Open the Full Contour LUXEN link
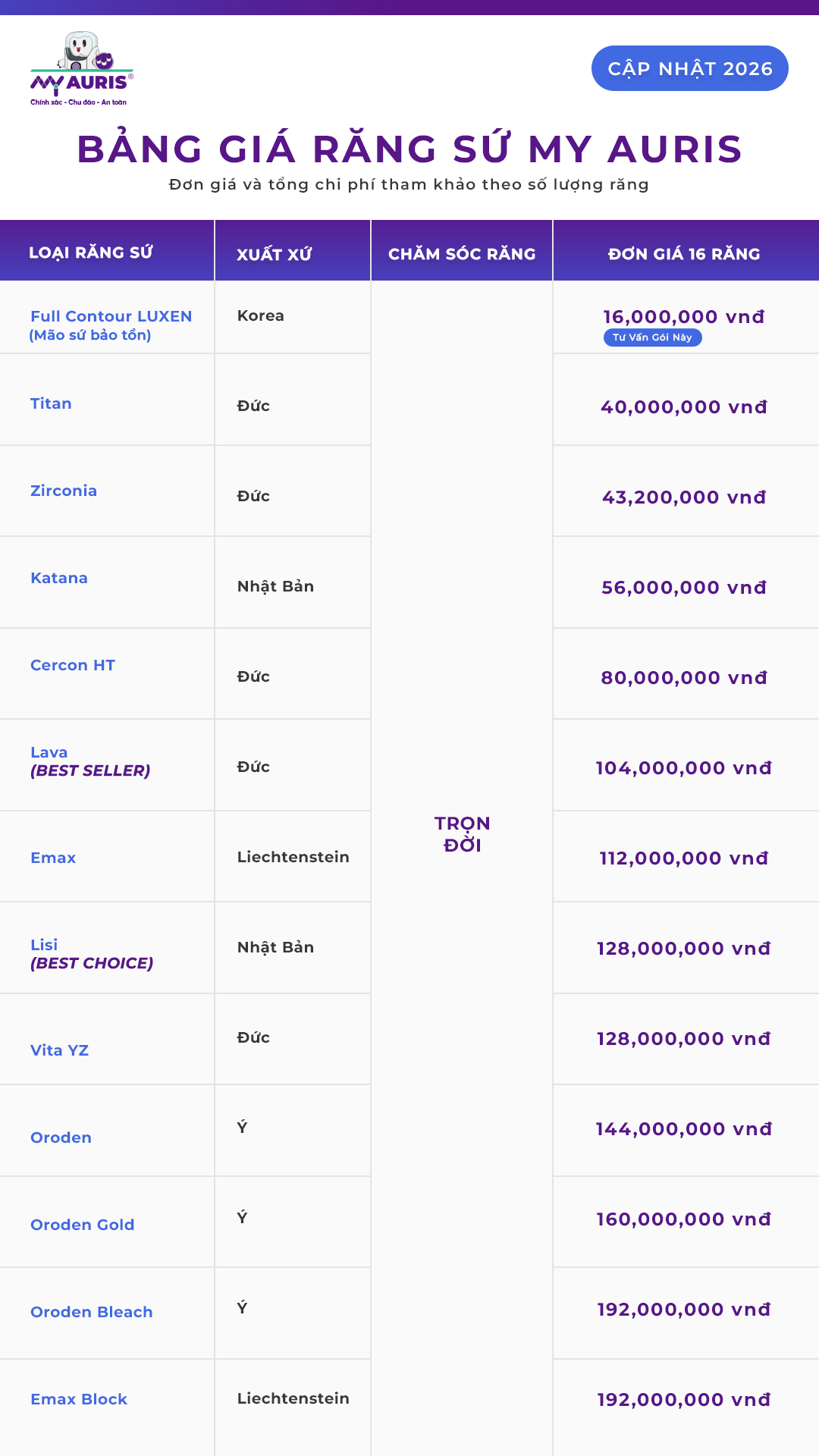 [111, 325]
